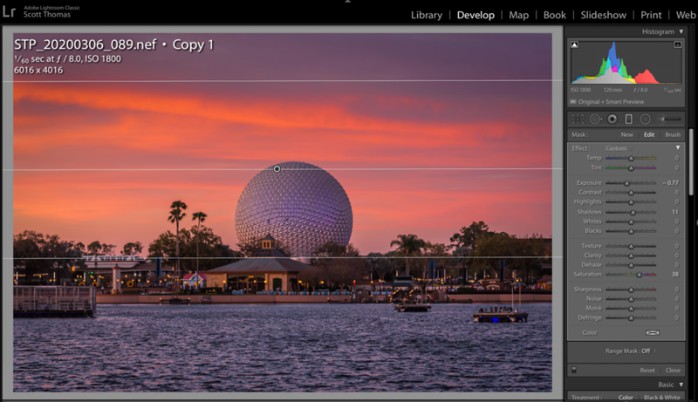
Task: Select the Crop Overlay tool icon
Action: point(577,119)
